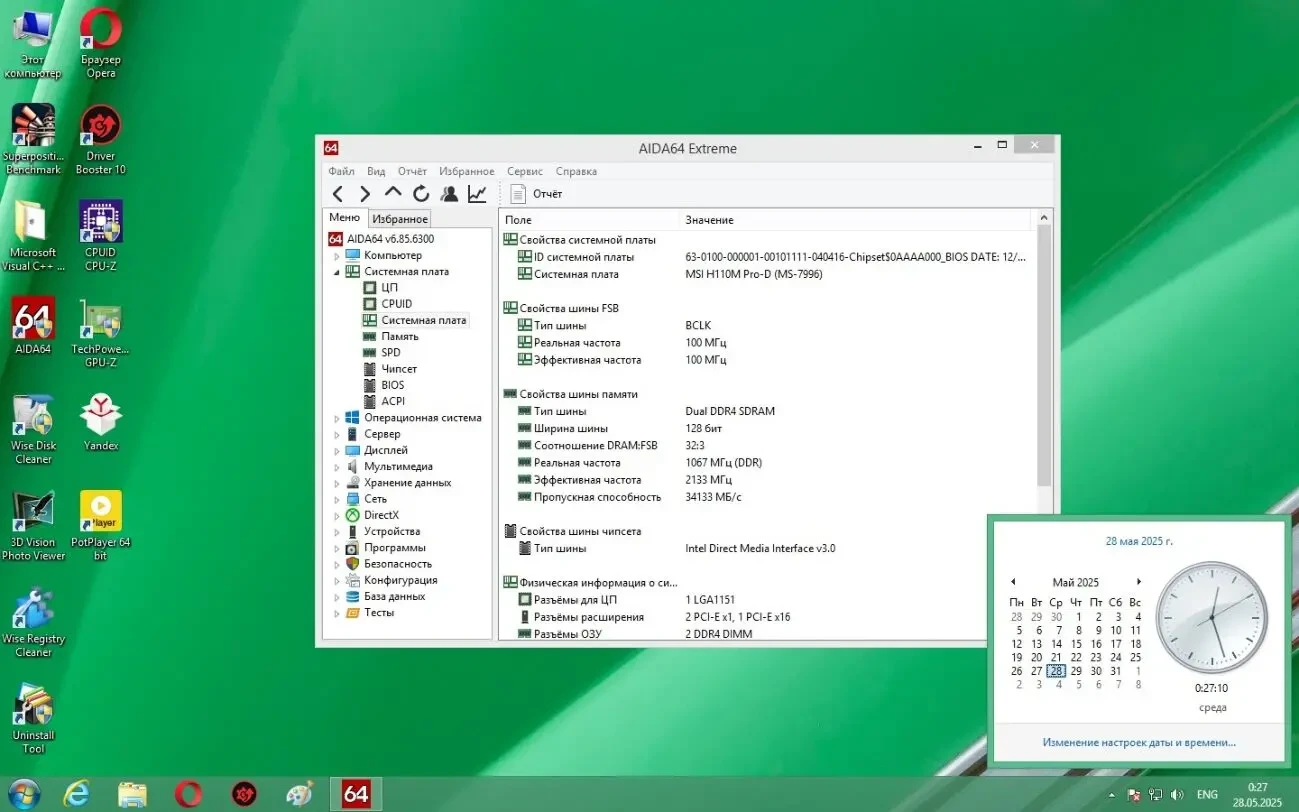Screen dimensions: 1299x812
Task: Open the sensor graph toolbar icon
Action: point(476,193)
